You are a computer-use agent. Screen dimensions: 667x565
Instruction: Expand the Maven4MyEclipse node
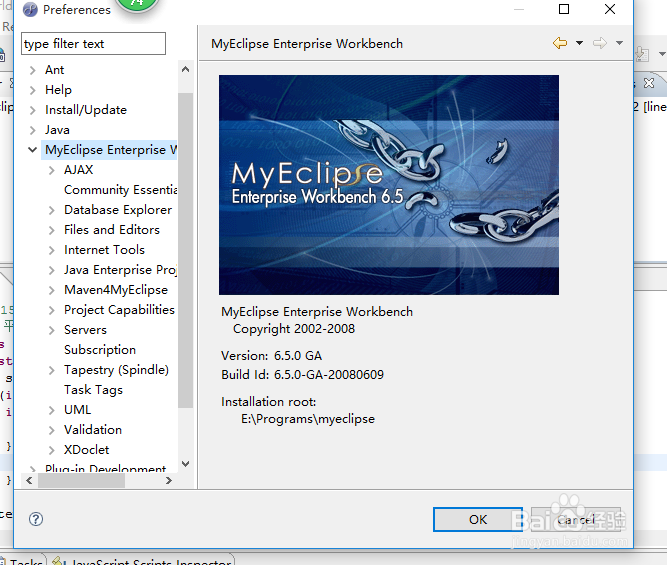click(x=51, y=290)
